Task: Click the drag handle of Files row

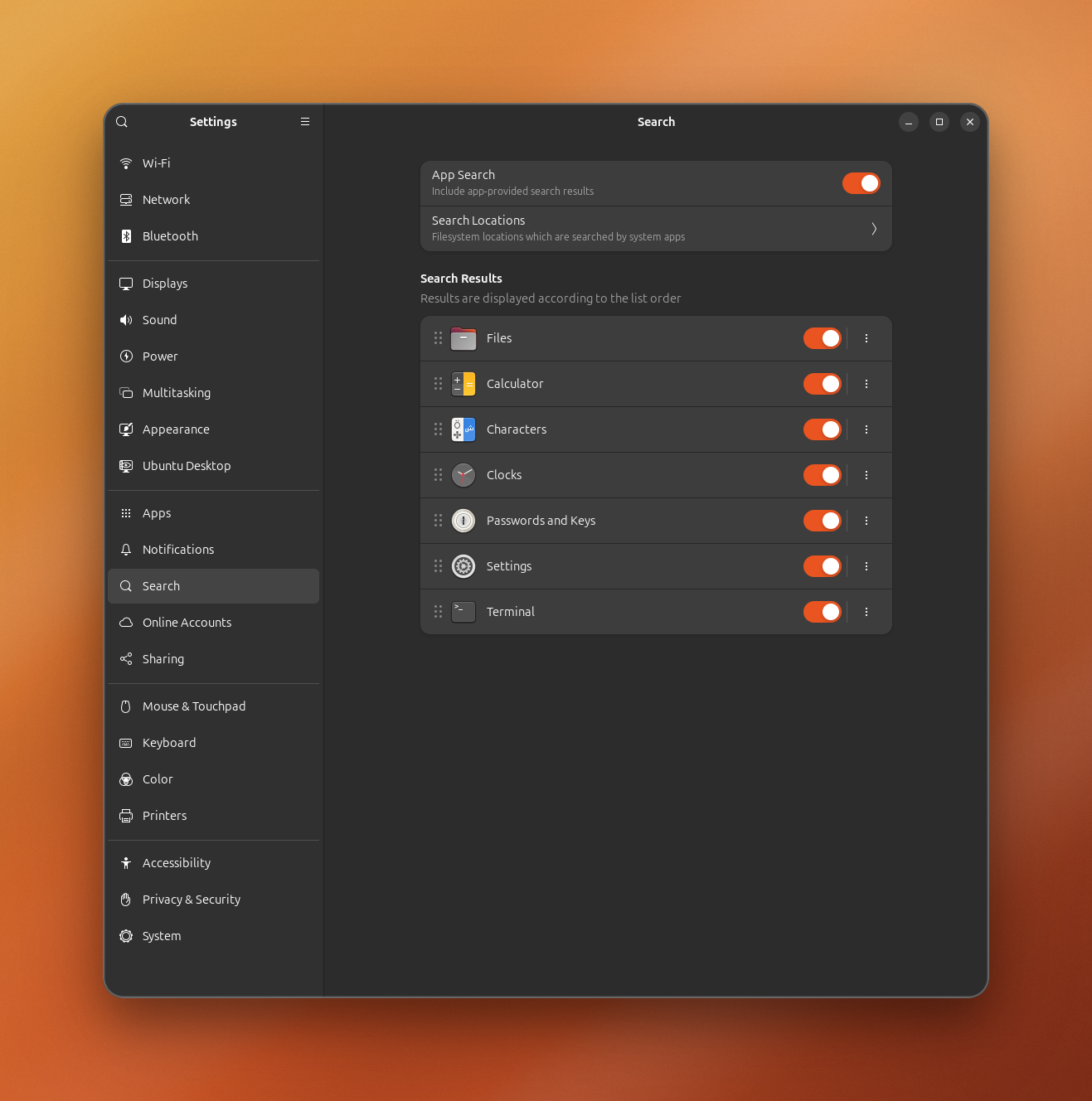Action: pos(438,338)
